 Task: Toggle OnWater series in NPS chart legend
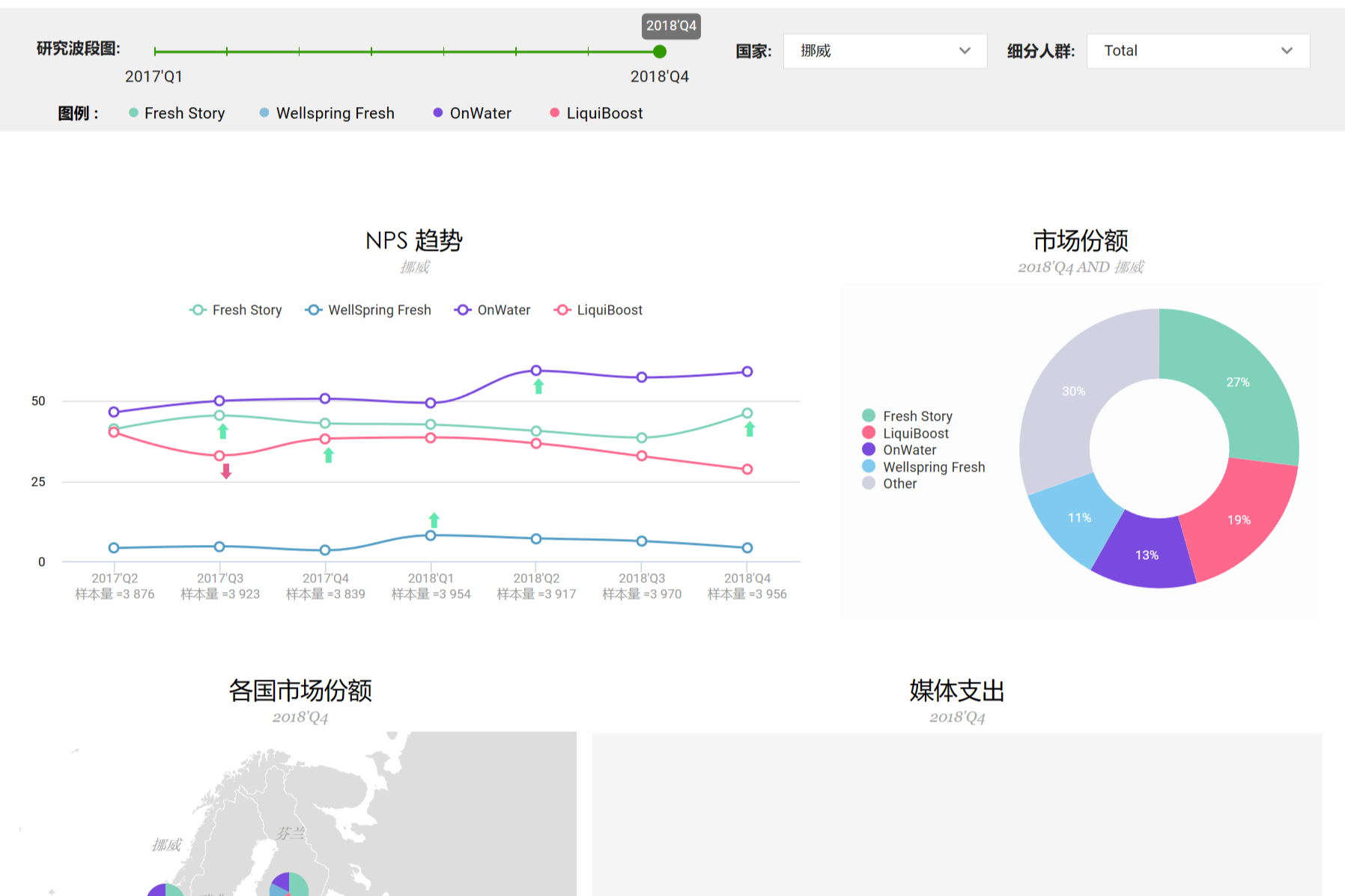coord(493,310)
